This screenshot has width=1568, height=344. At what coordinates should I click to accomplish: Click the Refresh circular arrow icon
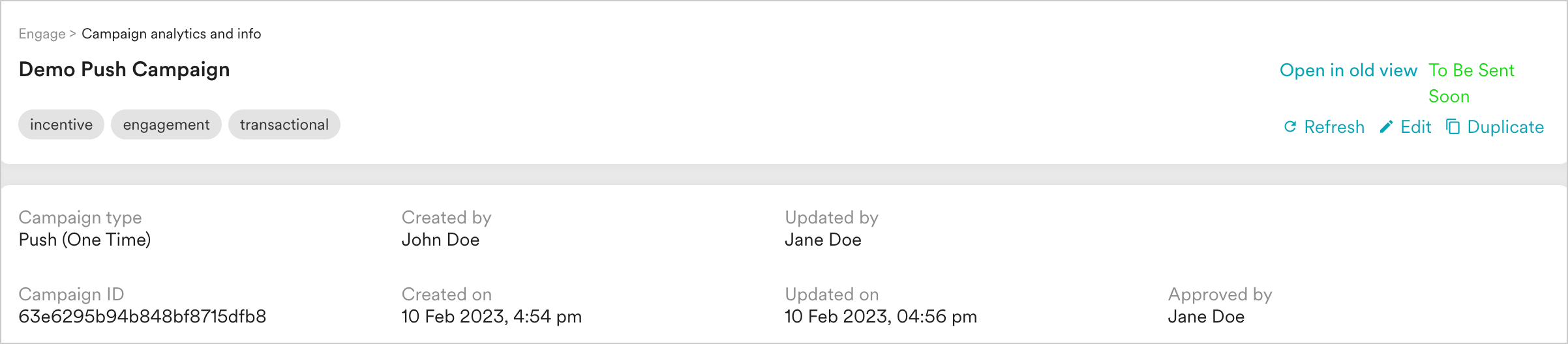[x=1289, y=126]
